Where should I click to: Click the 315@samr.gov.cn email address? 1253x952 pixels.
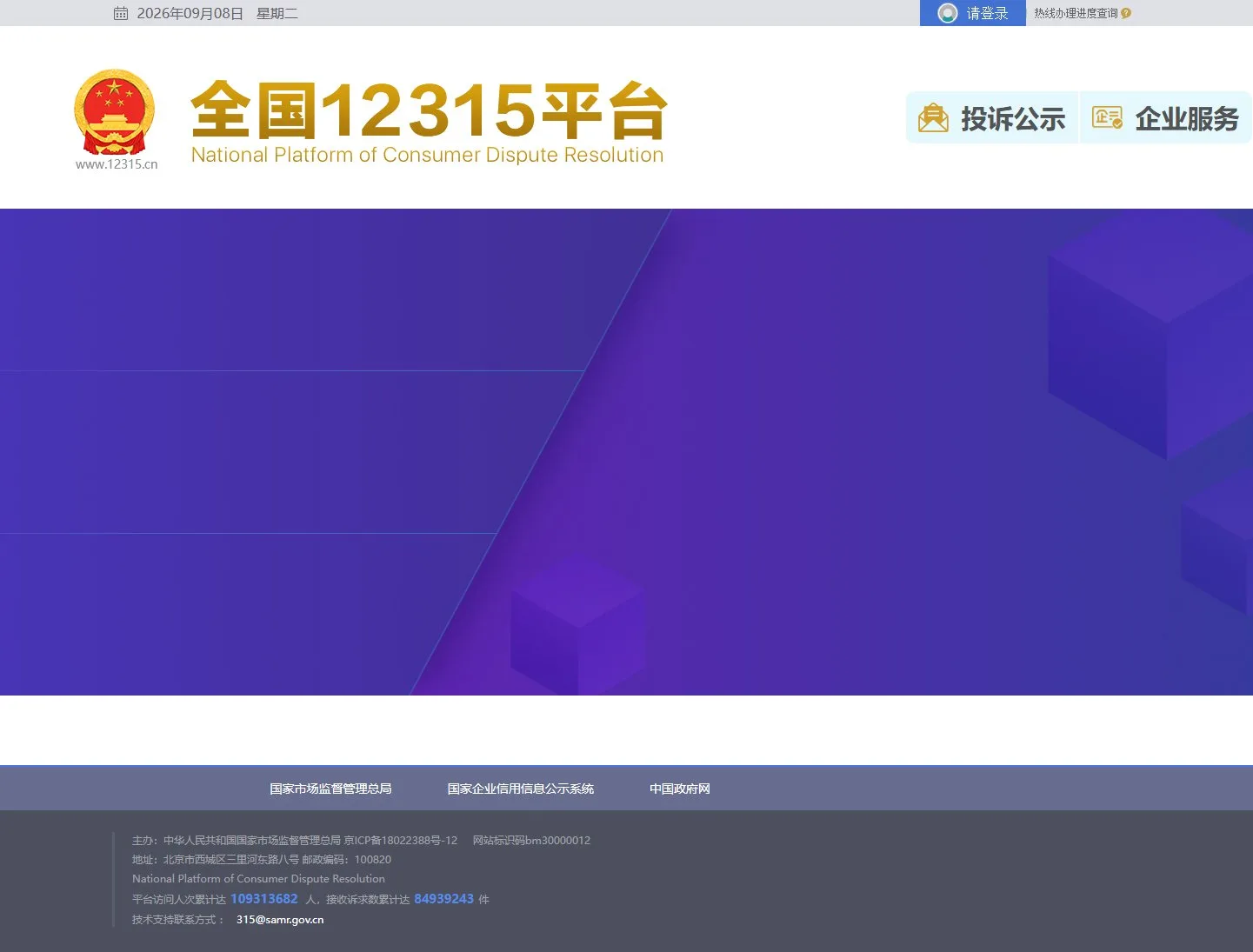click(280, 919)
